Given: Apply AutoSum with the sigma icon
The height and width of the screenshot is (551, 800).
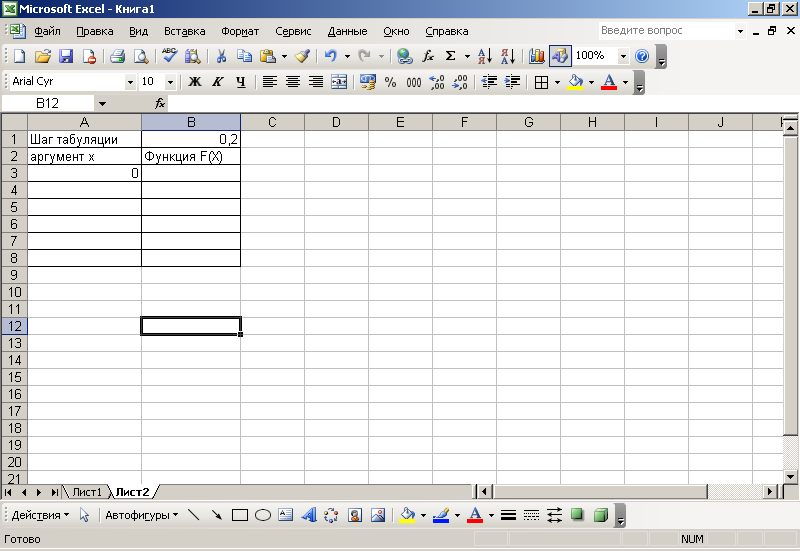Looking at the screenshot, I should [451, 56].
